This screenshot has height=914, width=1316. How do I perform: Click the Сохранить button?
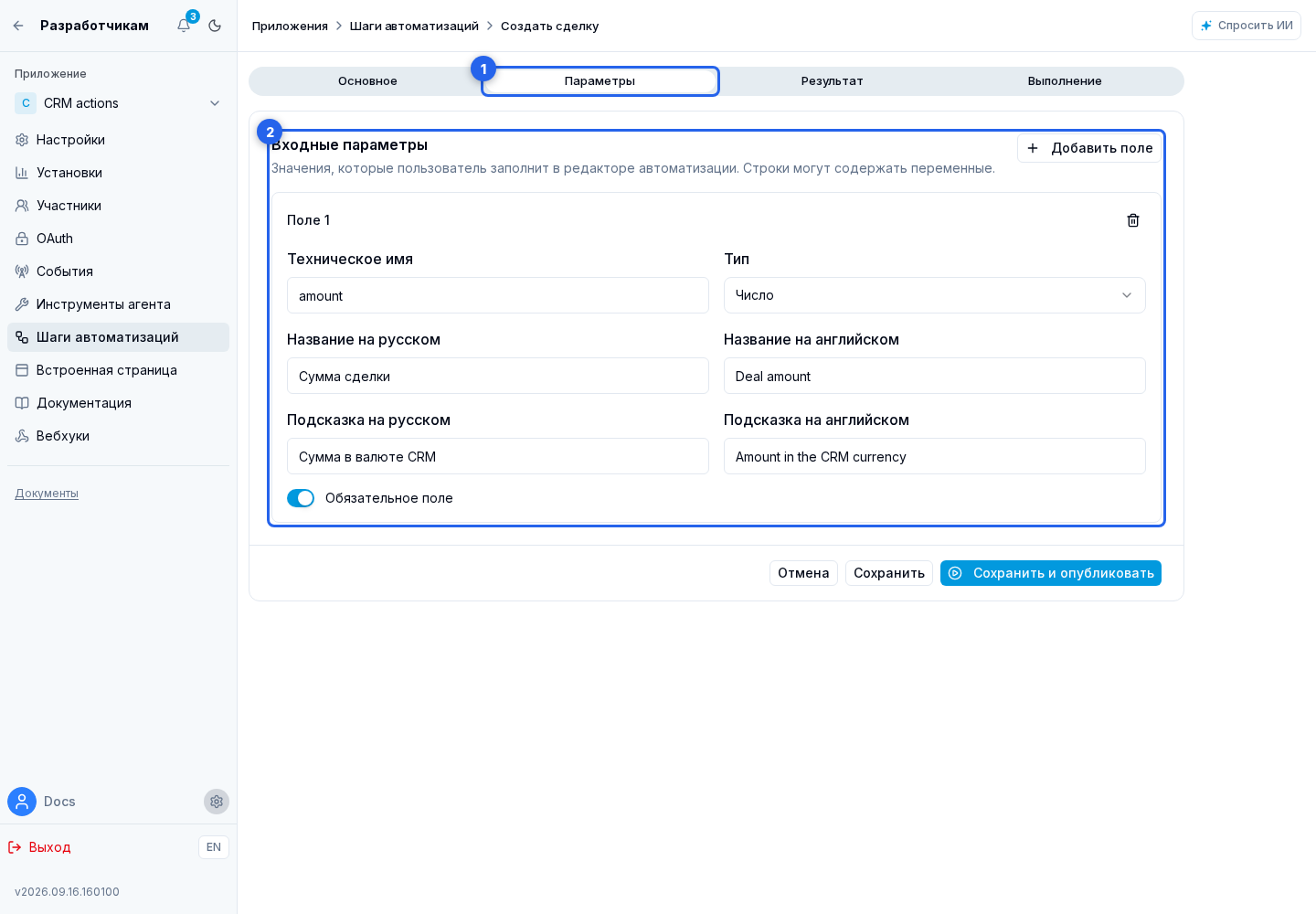[x=889, y=573]
